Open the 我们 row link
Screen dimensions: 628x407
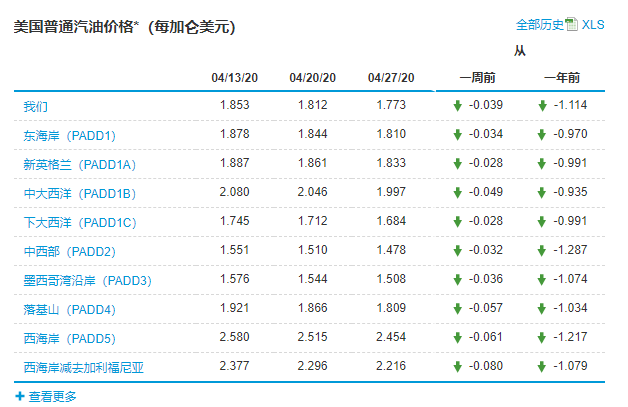click(36, 107)
